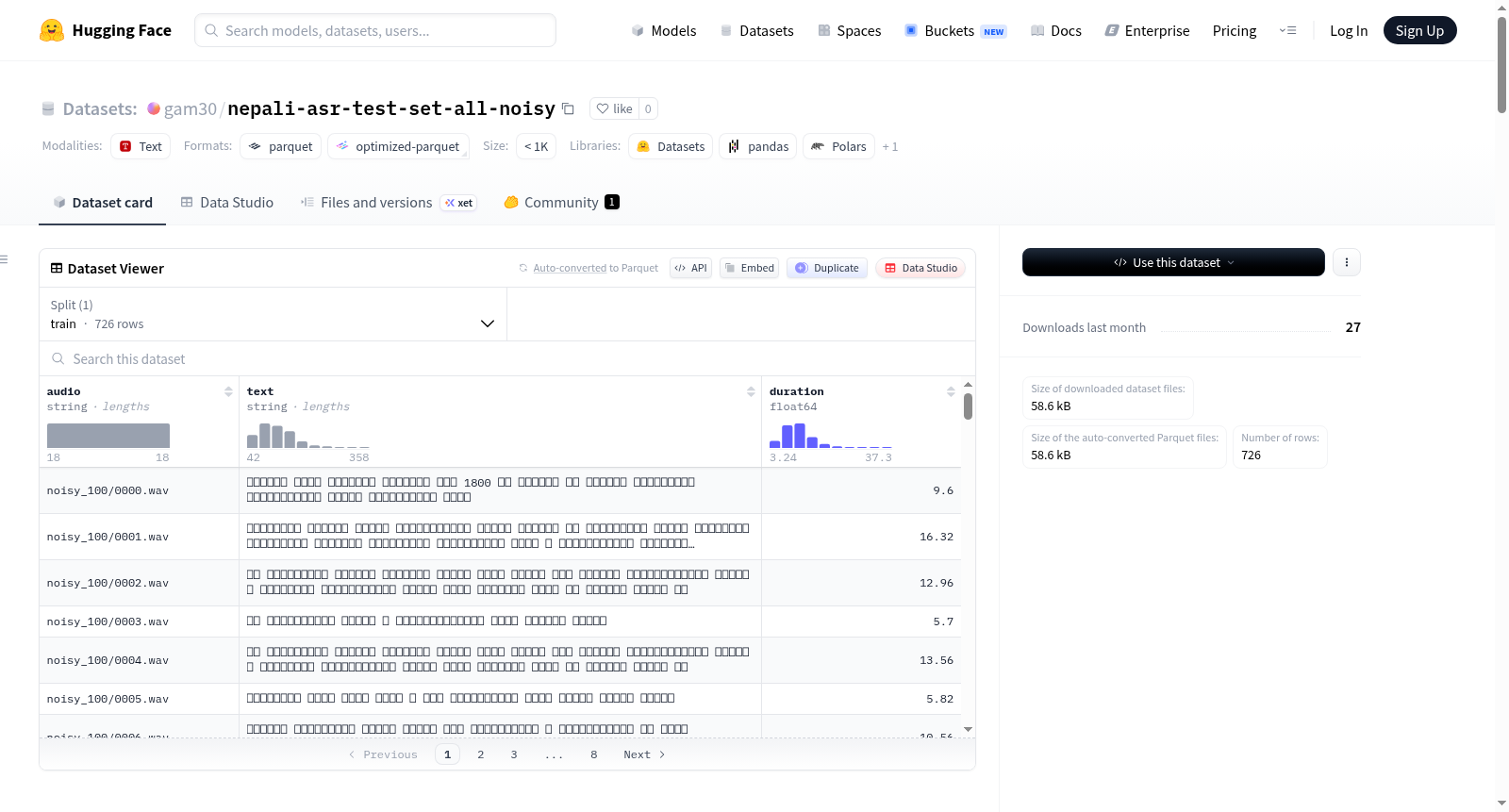Open the more options kebab menu icon

(x=1347, y=262)
